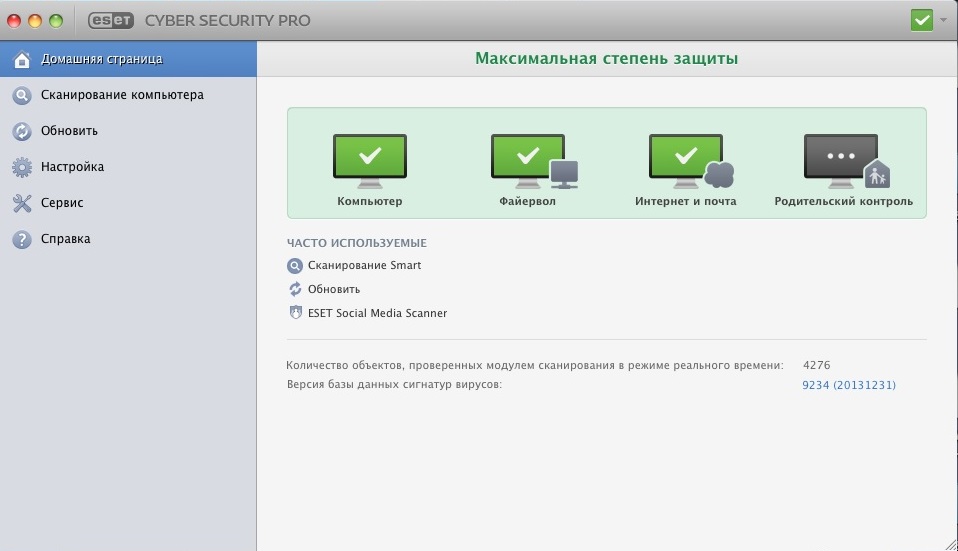
Task: Click the Максимальная степень защиты heading
Action: click(607, 59)
